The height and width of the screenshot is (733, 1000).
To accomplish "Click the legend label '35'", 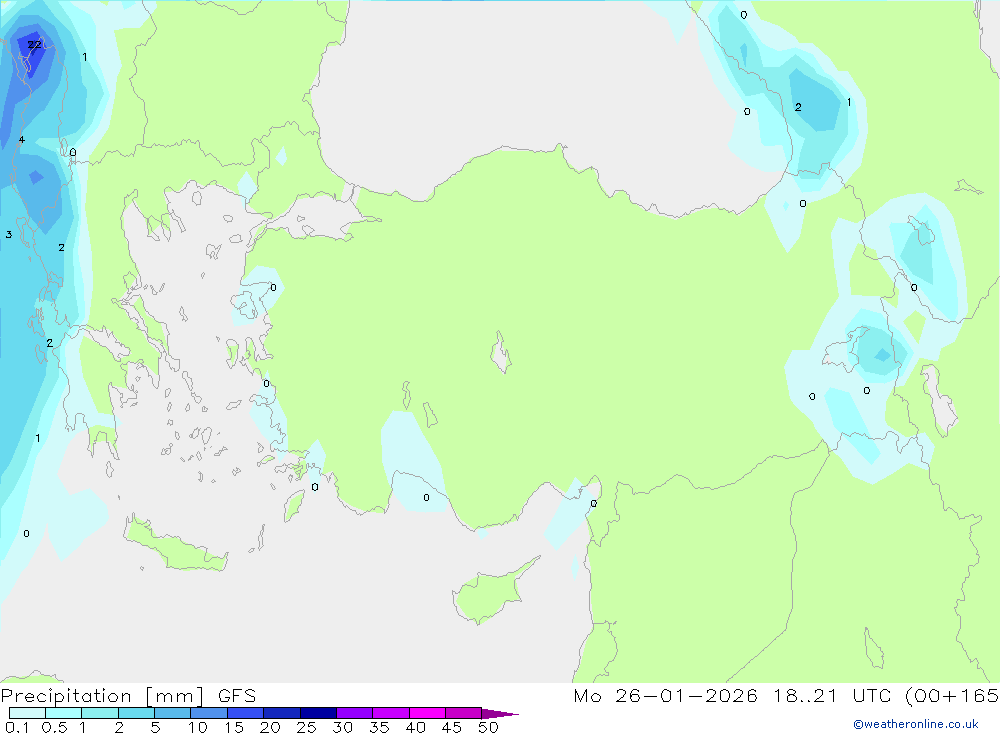I will tap(379, 727).
